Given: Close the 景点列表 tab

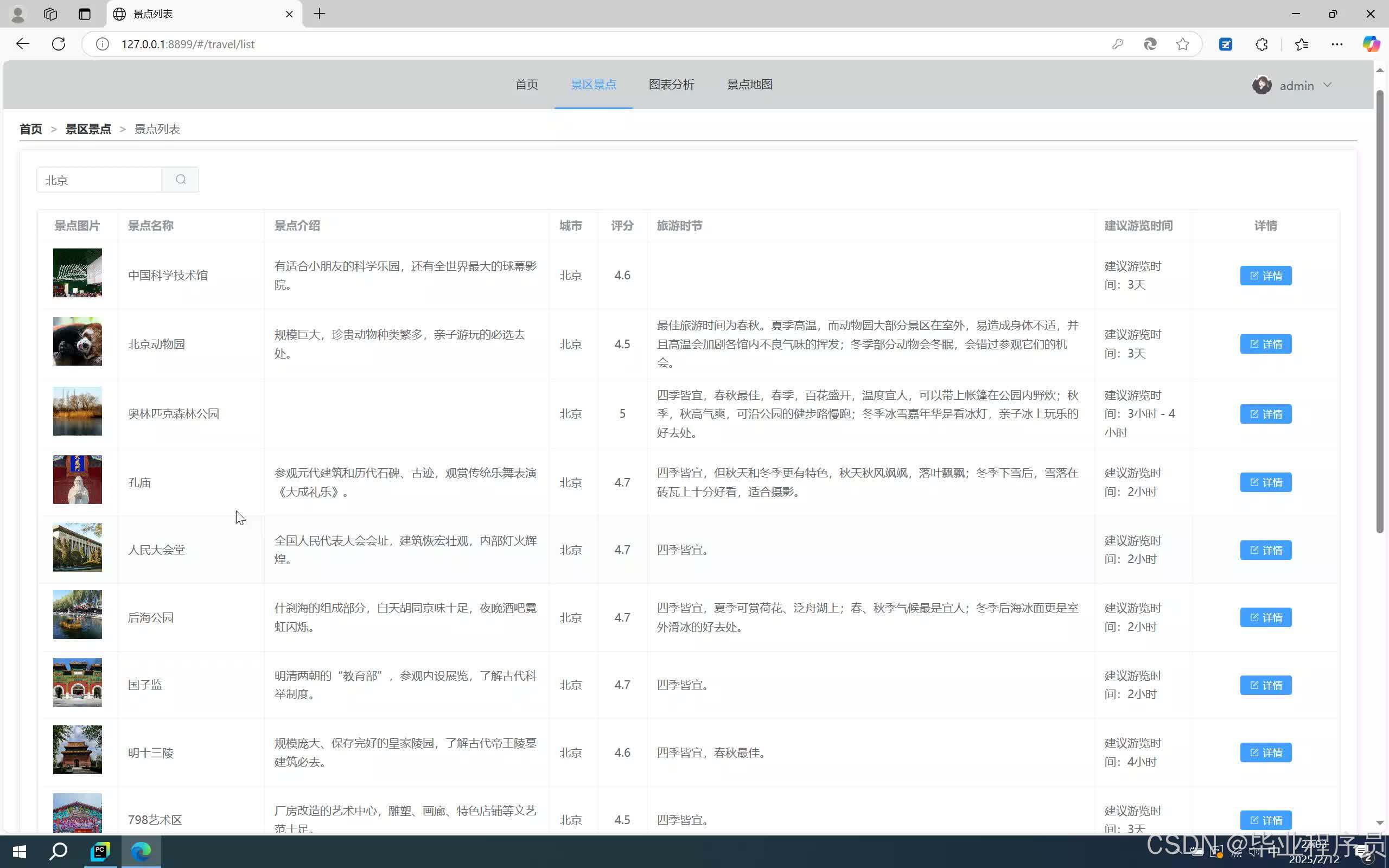Looking at the screenshot, I should 289,14.
